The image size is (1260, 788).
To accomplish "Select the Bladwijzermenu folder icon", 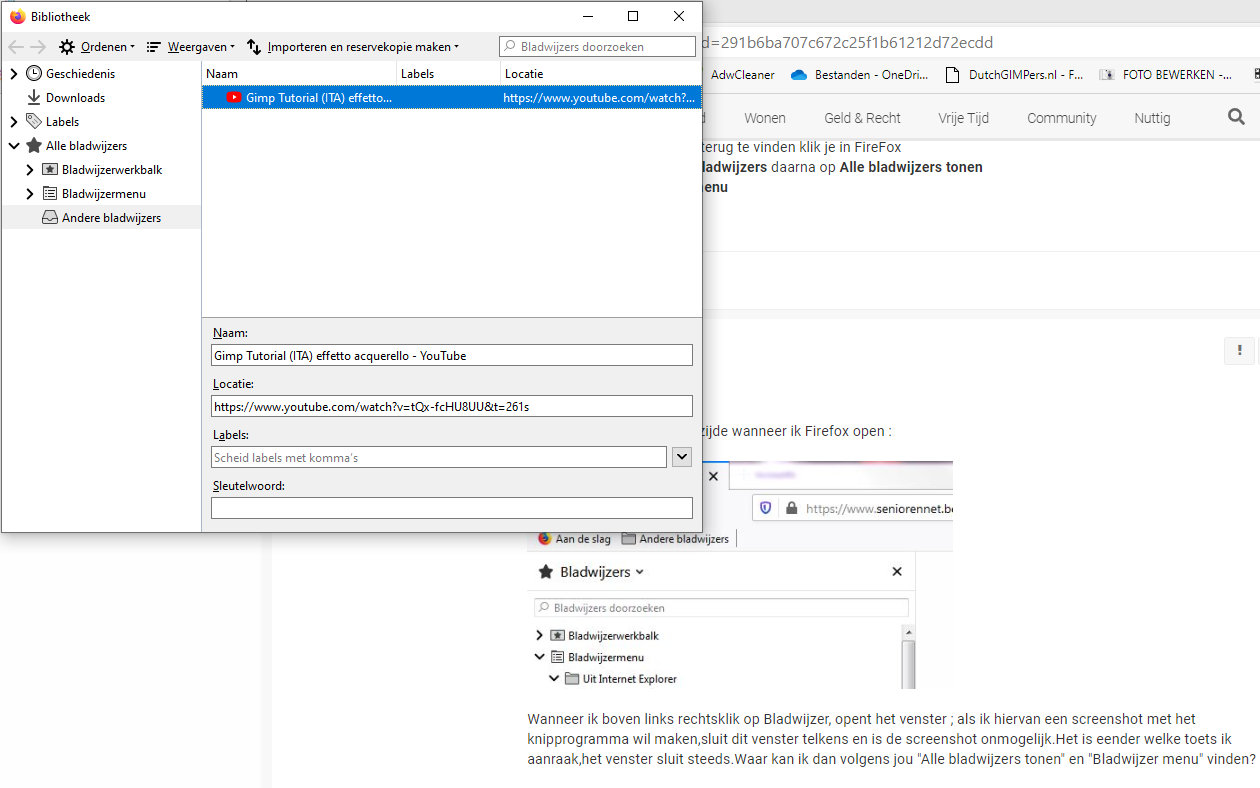I will click(50, 194).
